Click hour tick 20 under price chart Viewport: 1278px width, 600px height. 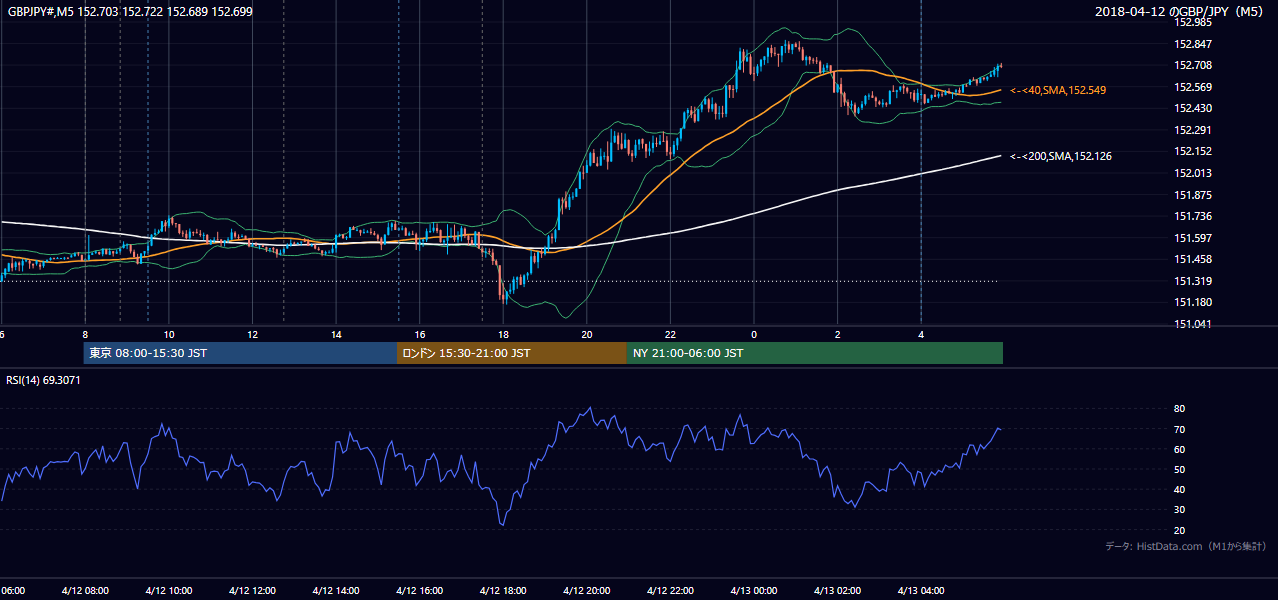coord(587,334)
